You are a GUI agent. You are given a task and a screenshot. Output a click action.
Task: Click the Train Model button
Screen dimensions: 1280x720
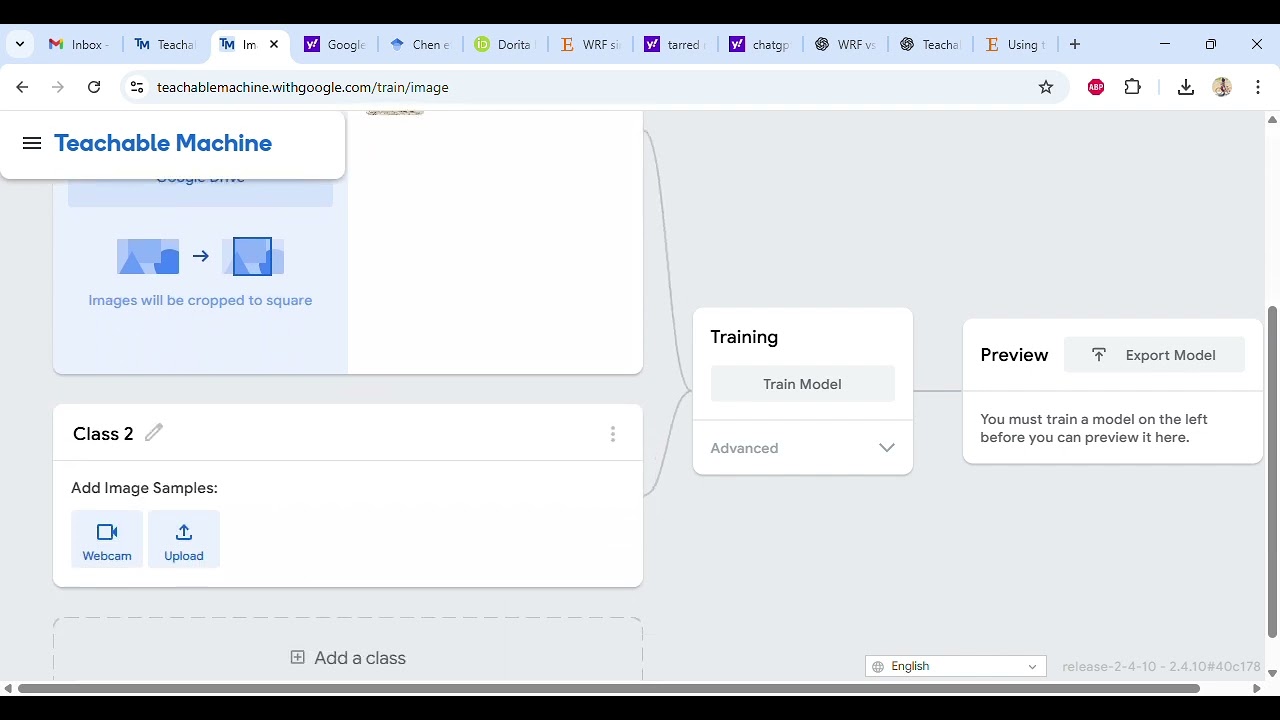coord(802,384)
